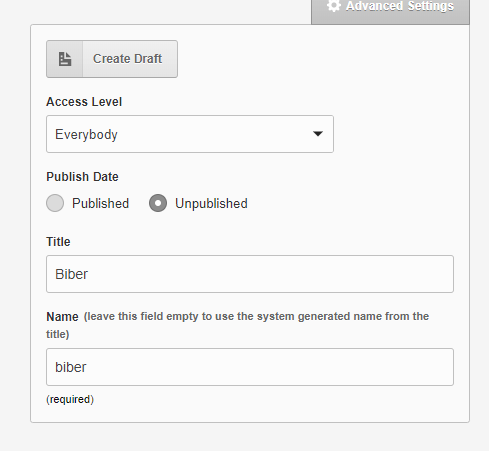The height and width of the screenshot is (451, 489).
Task: Open the Access Level dropdown
Action: pyautogui.click(x=190, y=134)
